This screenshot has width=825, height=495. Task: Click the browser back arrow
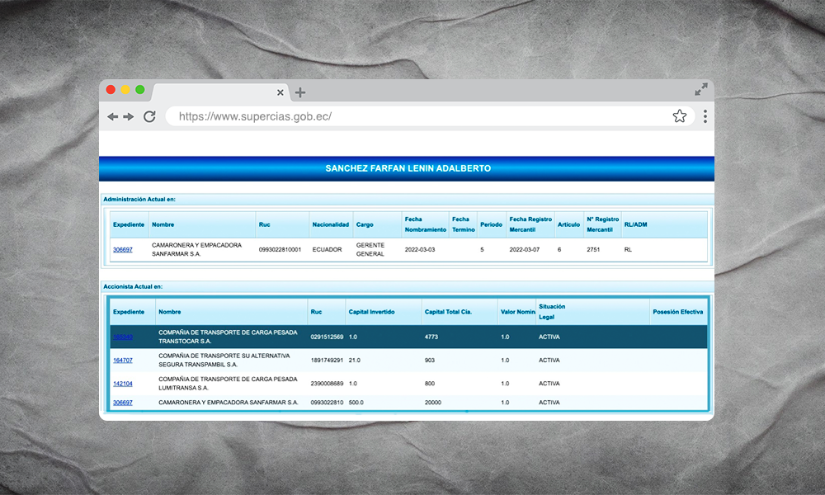tap(112, 117)
